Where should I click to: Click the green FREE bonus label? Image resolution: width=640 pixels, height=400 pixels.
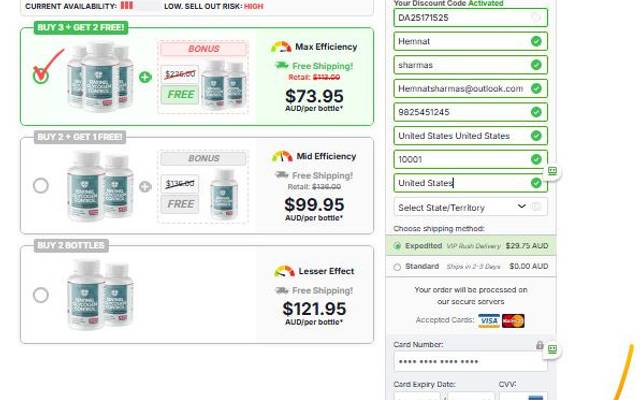pyautogui.click(x=180, y=95)
